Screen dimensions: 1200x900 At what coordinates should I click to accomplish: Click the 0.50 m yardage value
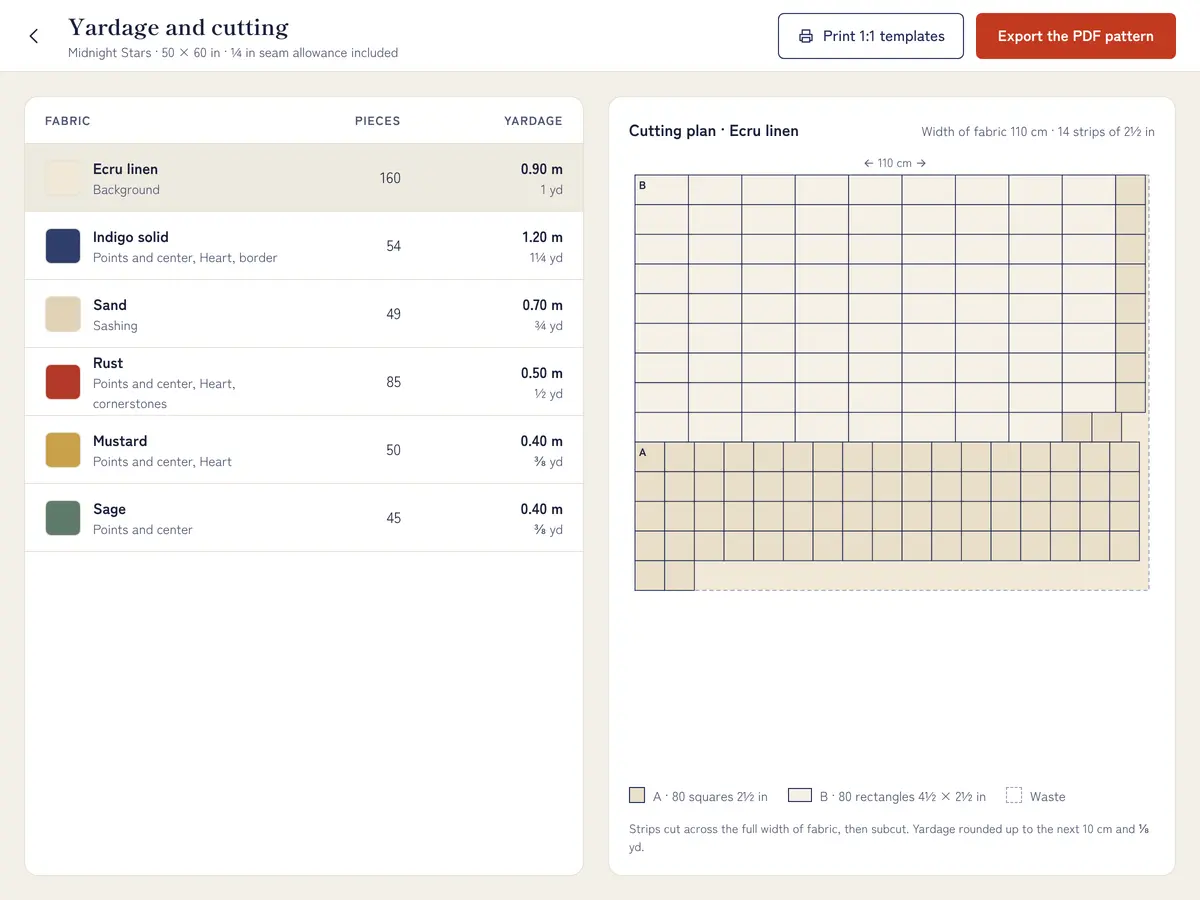[541, 373]
